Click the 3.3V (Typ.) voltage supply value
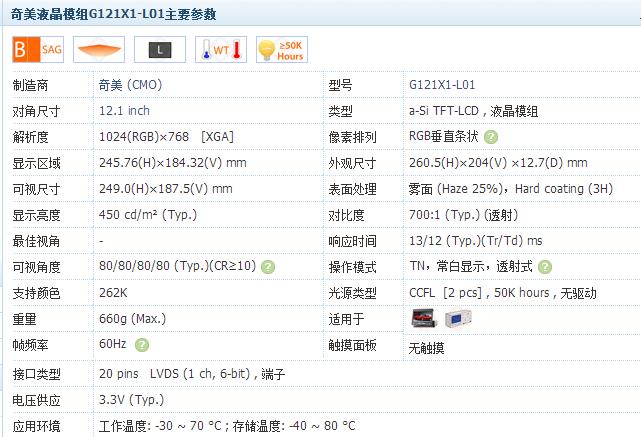Screen dimensions: 641x437 131,400
